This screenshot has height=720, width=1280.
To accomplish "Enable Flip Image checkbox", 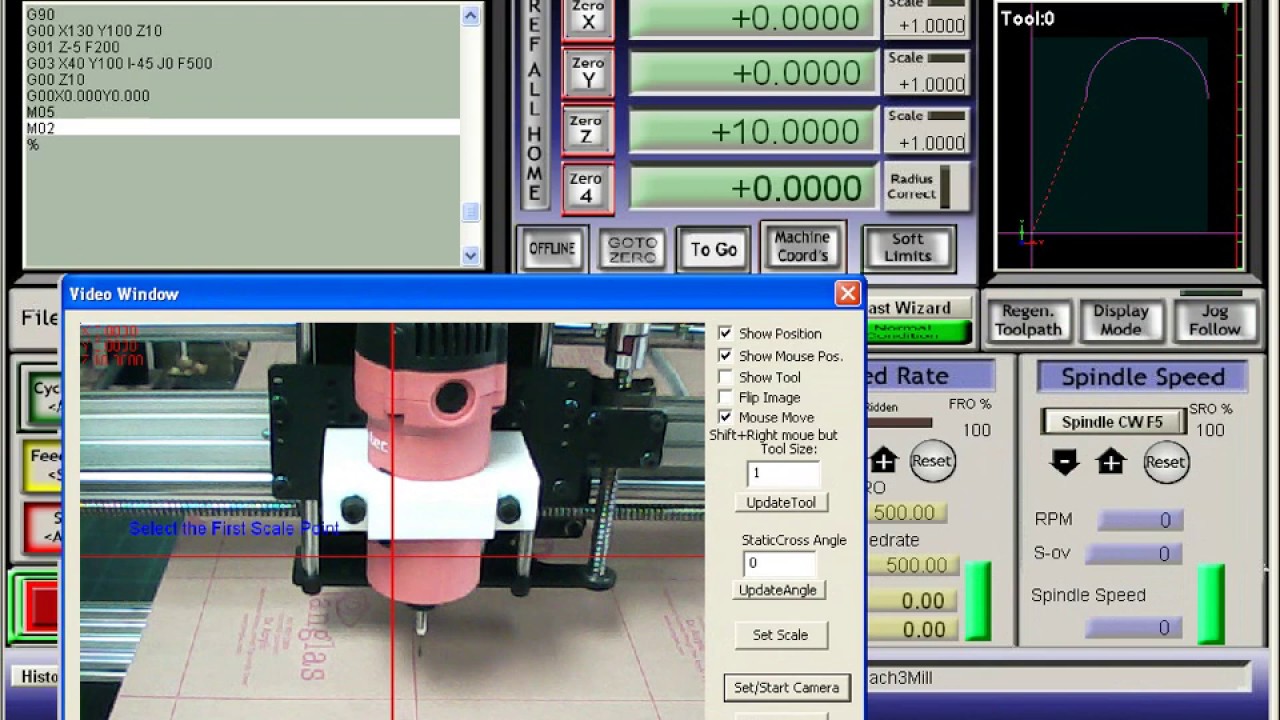I will click(725, 397).
